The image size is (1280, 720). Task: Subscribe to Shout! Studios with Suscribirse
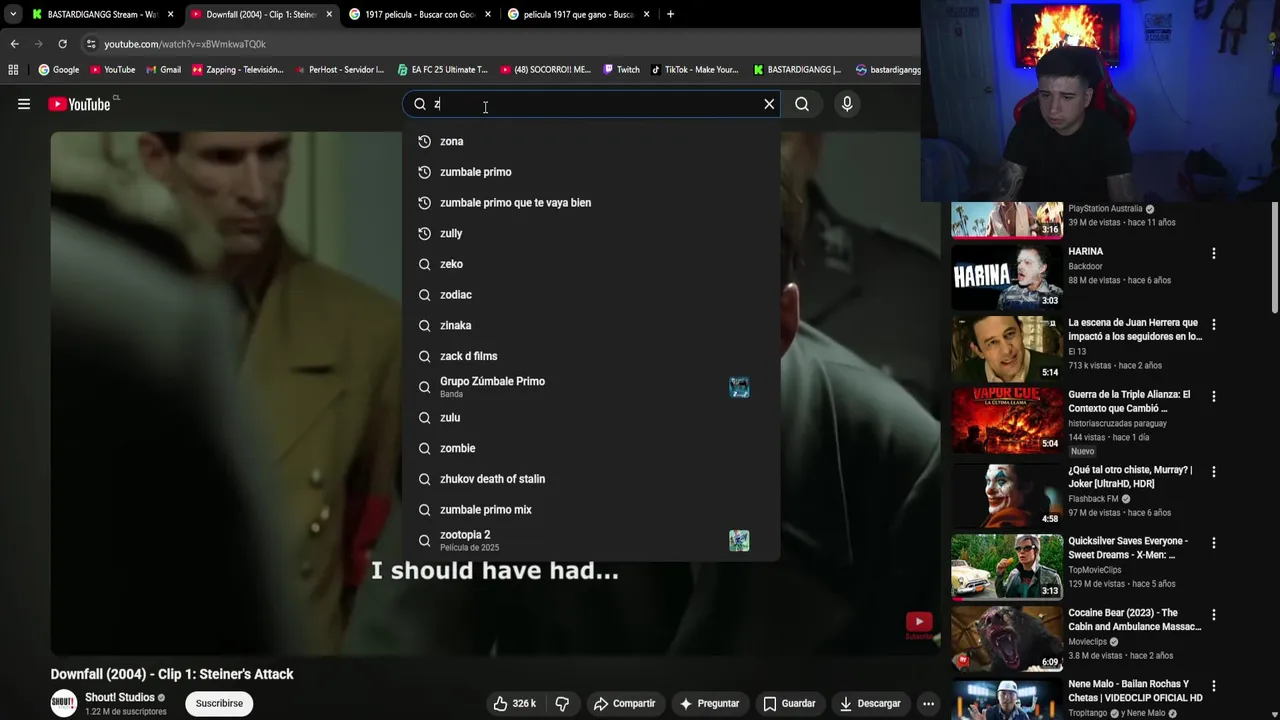(219, 703)
